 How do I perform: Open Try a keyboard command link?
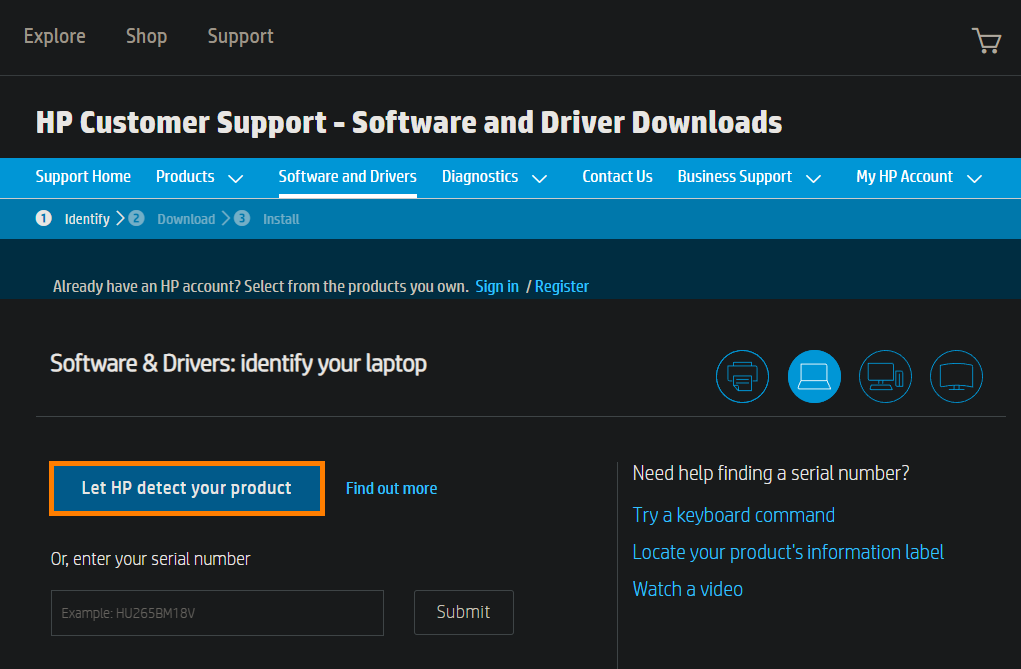tap(734, 515)
